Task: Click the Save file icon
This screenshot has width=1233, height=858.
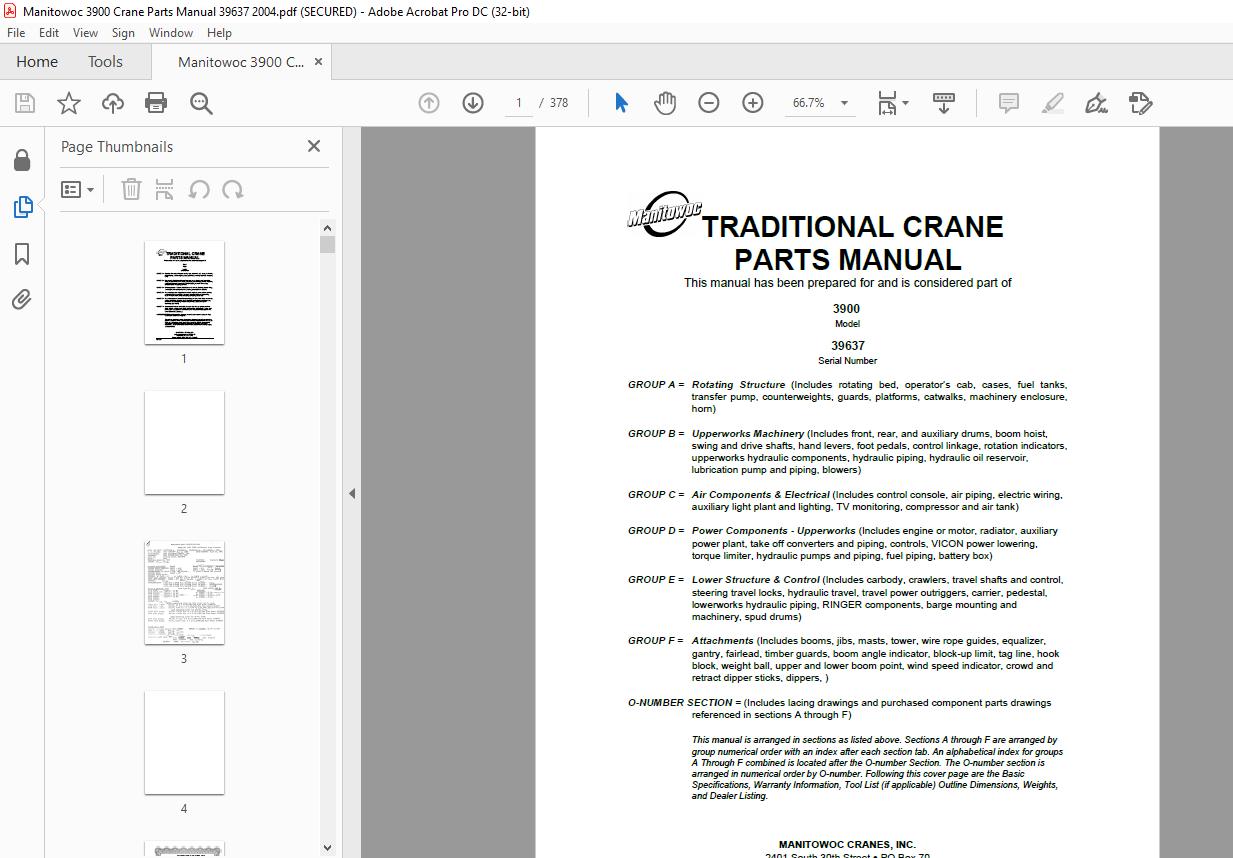Action: click(x=25, y=103)
